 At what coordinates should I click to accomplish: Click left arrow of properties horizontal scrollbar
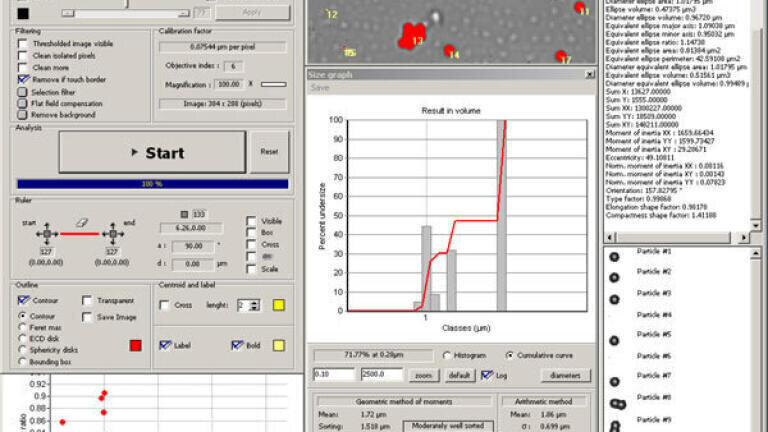click(610, 237)
